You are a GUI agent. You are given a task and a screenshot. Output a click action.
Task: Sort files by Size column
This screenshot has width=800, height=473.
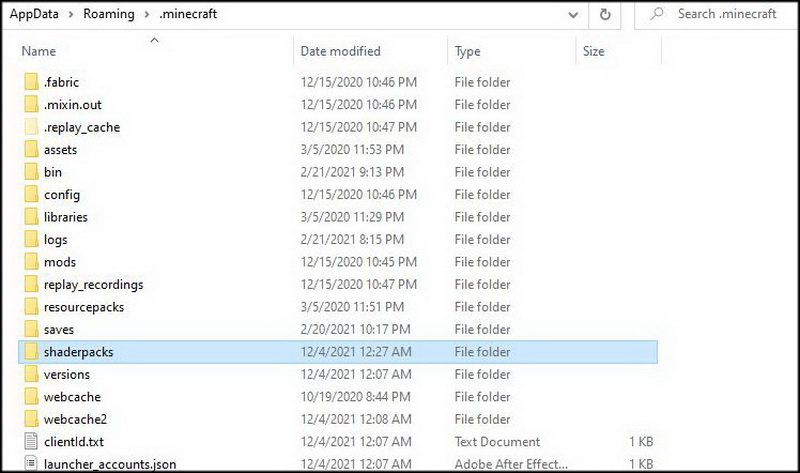coord(593,51)
